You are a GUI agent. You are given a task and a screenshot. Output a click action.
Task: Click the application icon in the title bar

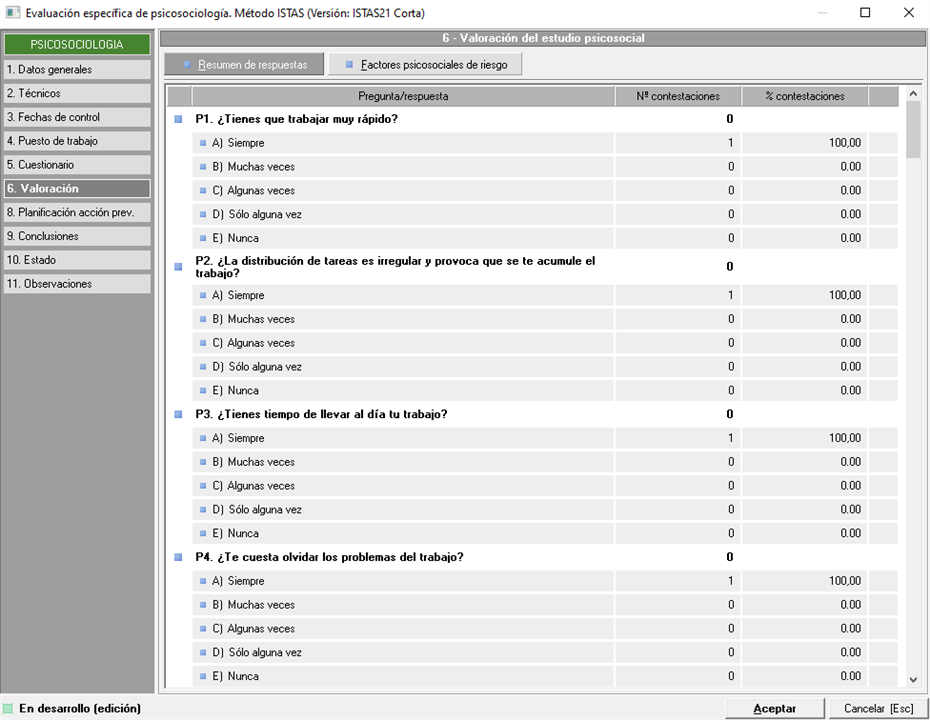(x=12, y=13)
